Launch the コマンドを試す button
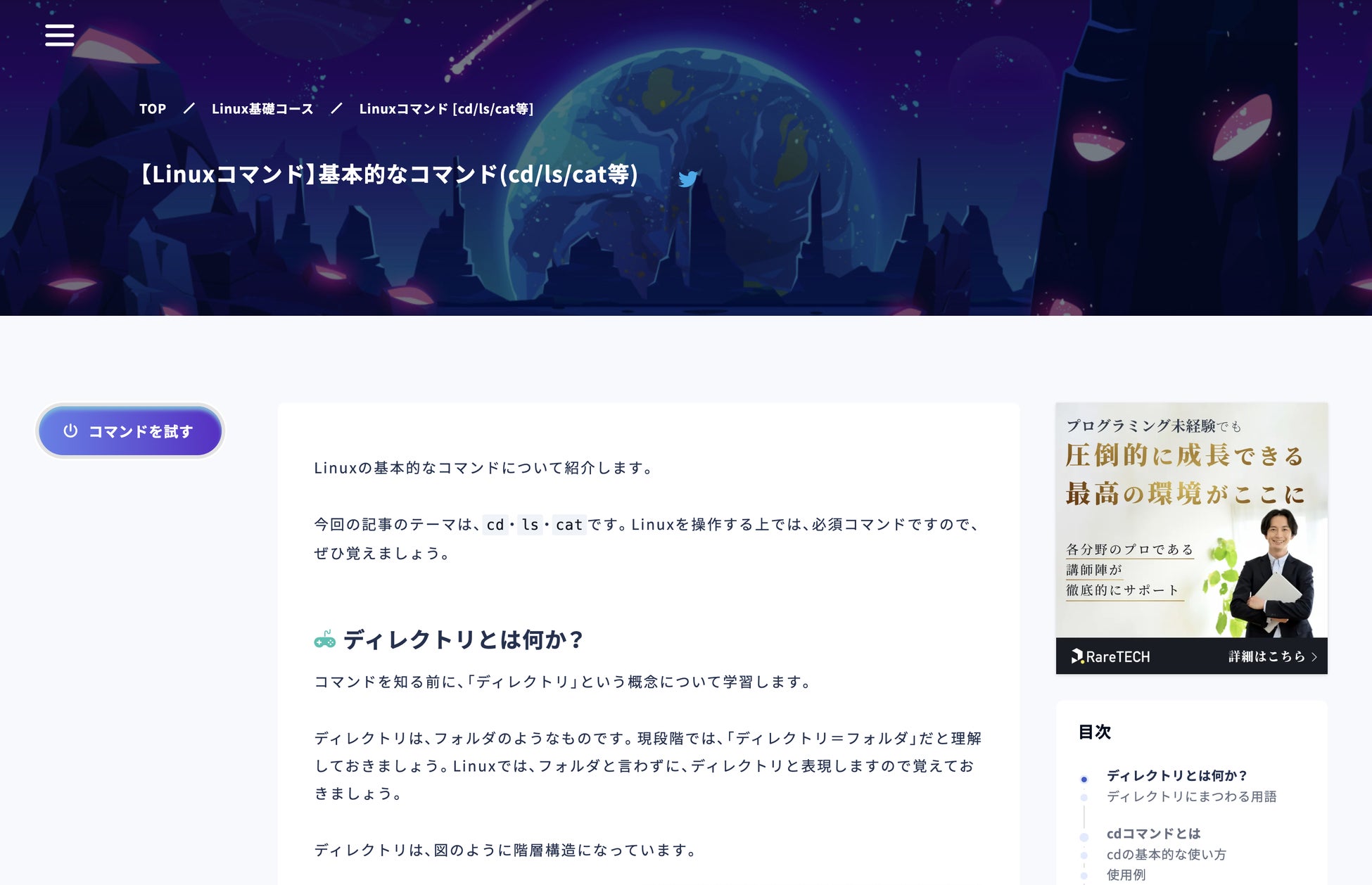This screenshot has width=1372, height=885. pos(130,431)
